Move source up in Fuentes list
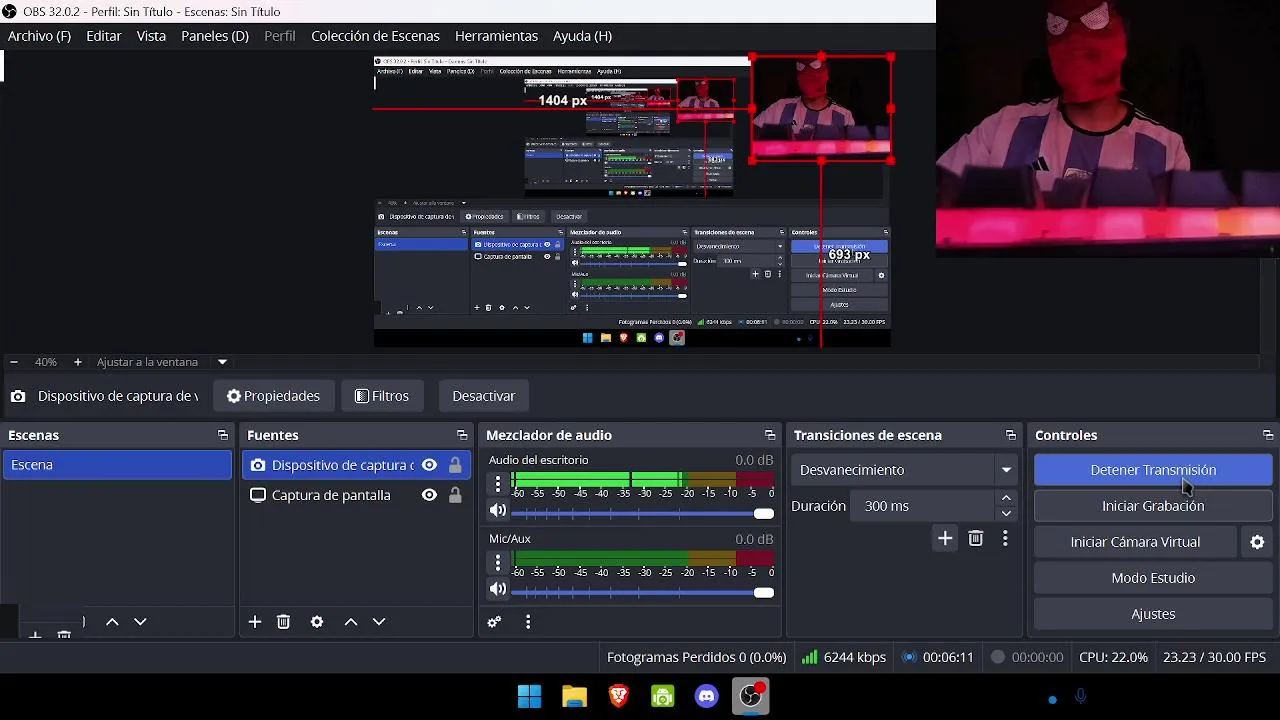 pos(351,622)
